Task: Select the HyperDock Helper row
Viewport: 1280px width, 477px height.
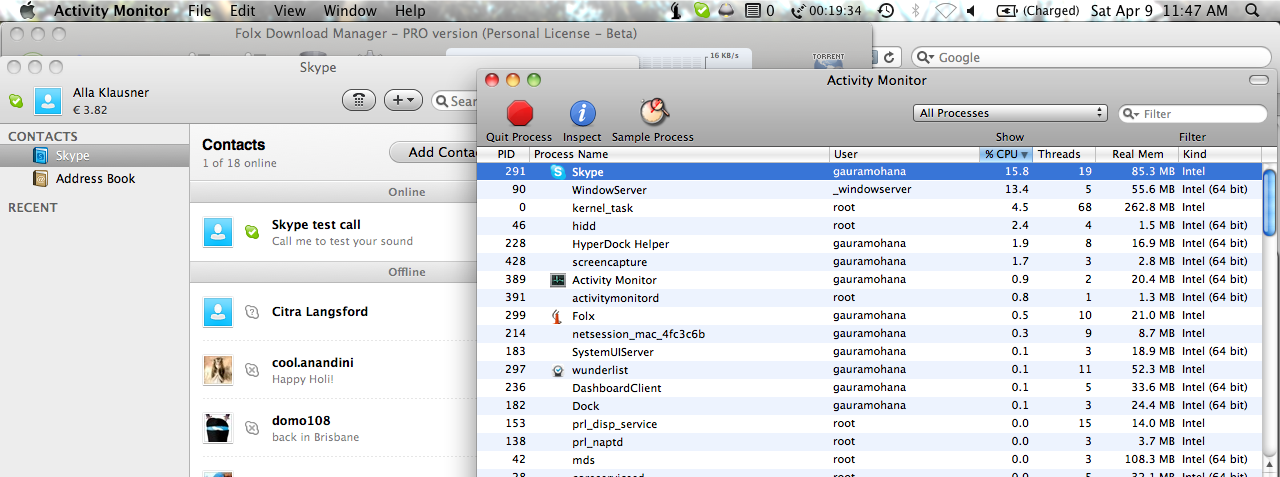Action: (x=869, y=244)
